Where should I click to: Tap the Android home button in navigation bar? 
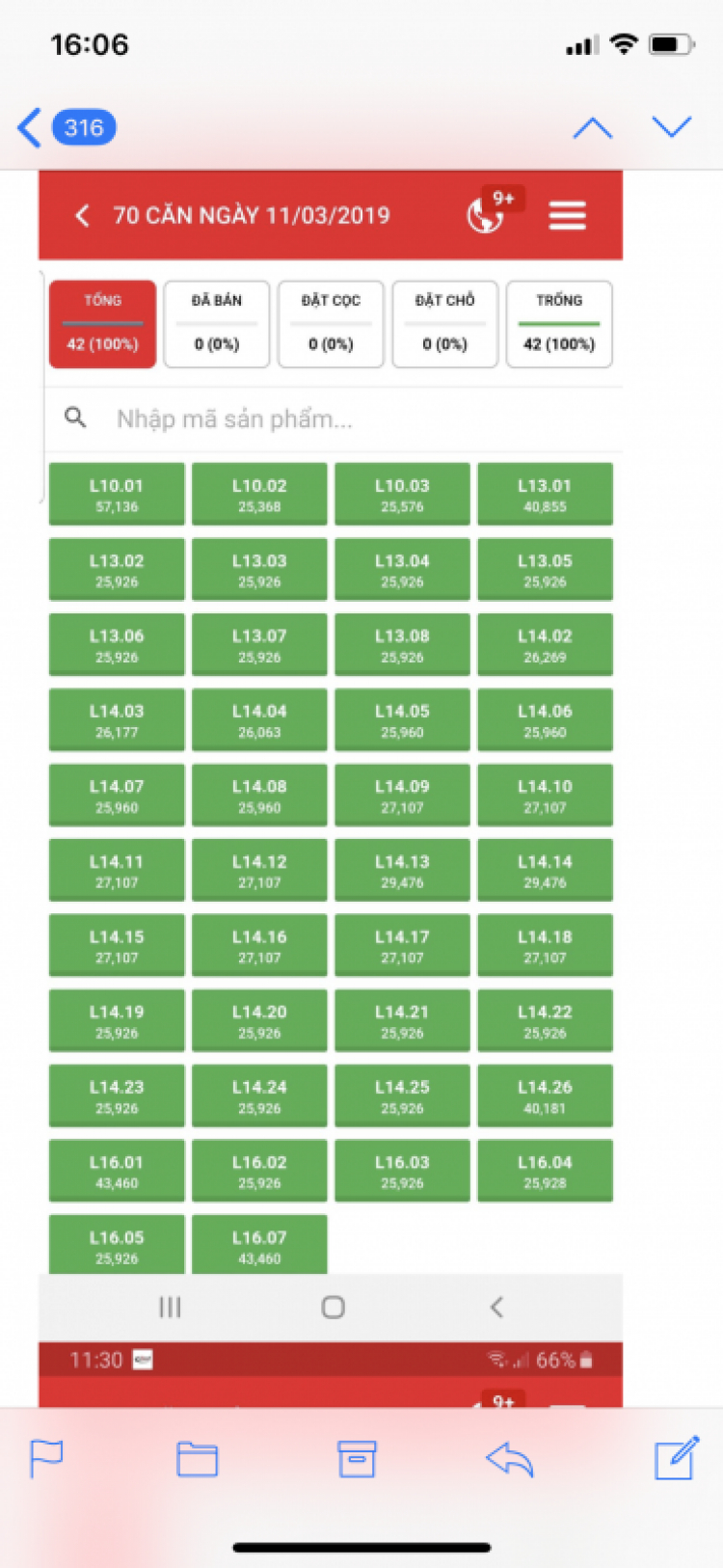tap(334, 1307)
